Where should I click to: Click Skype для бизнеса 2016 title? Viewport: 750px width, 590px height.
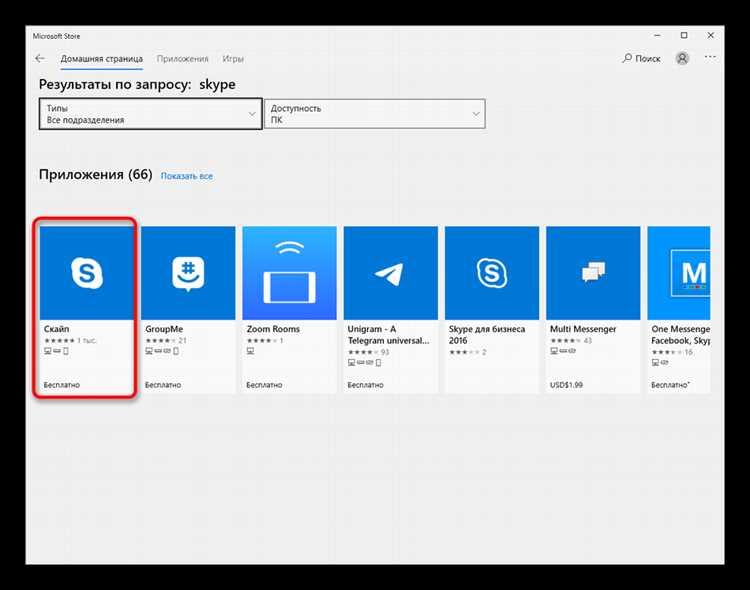tap(487, 335)
